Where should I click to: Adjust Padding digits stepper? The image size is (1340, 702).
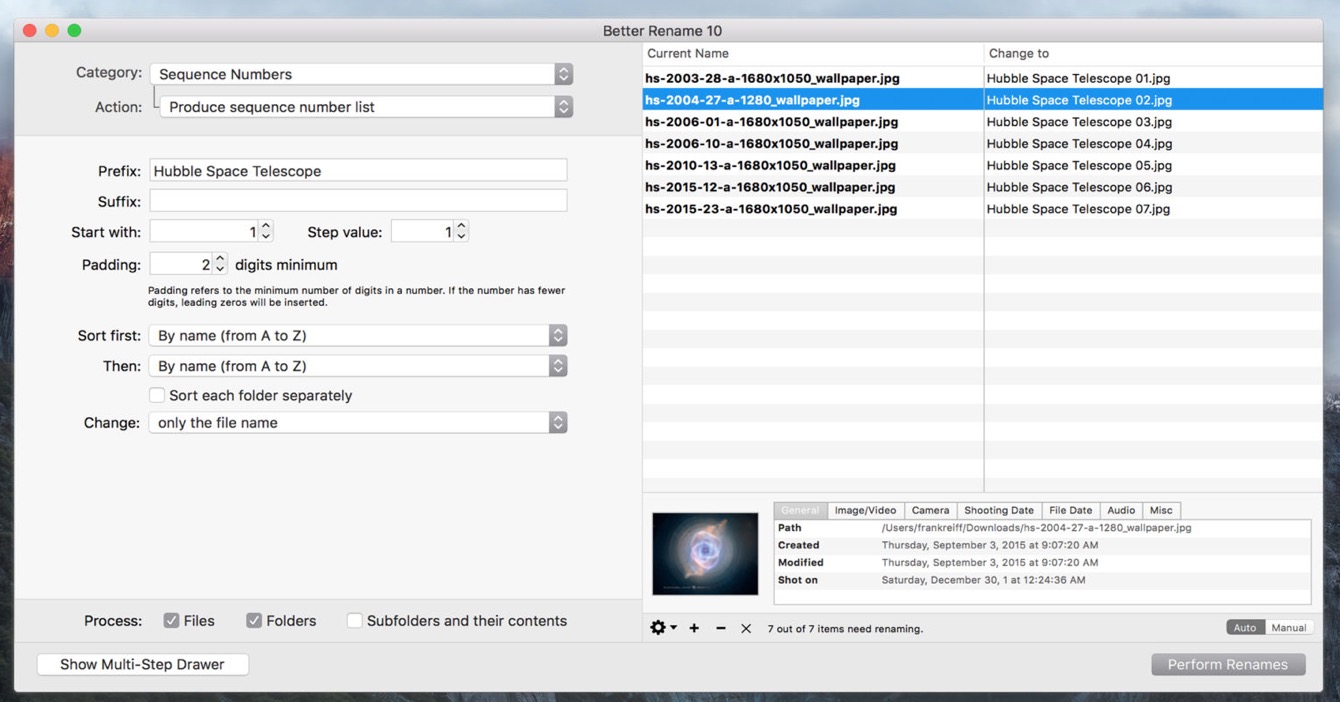220,265
